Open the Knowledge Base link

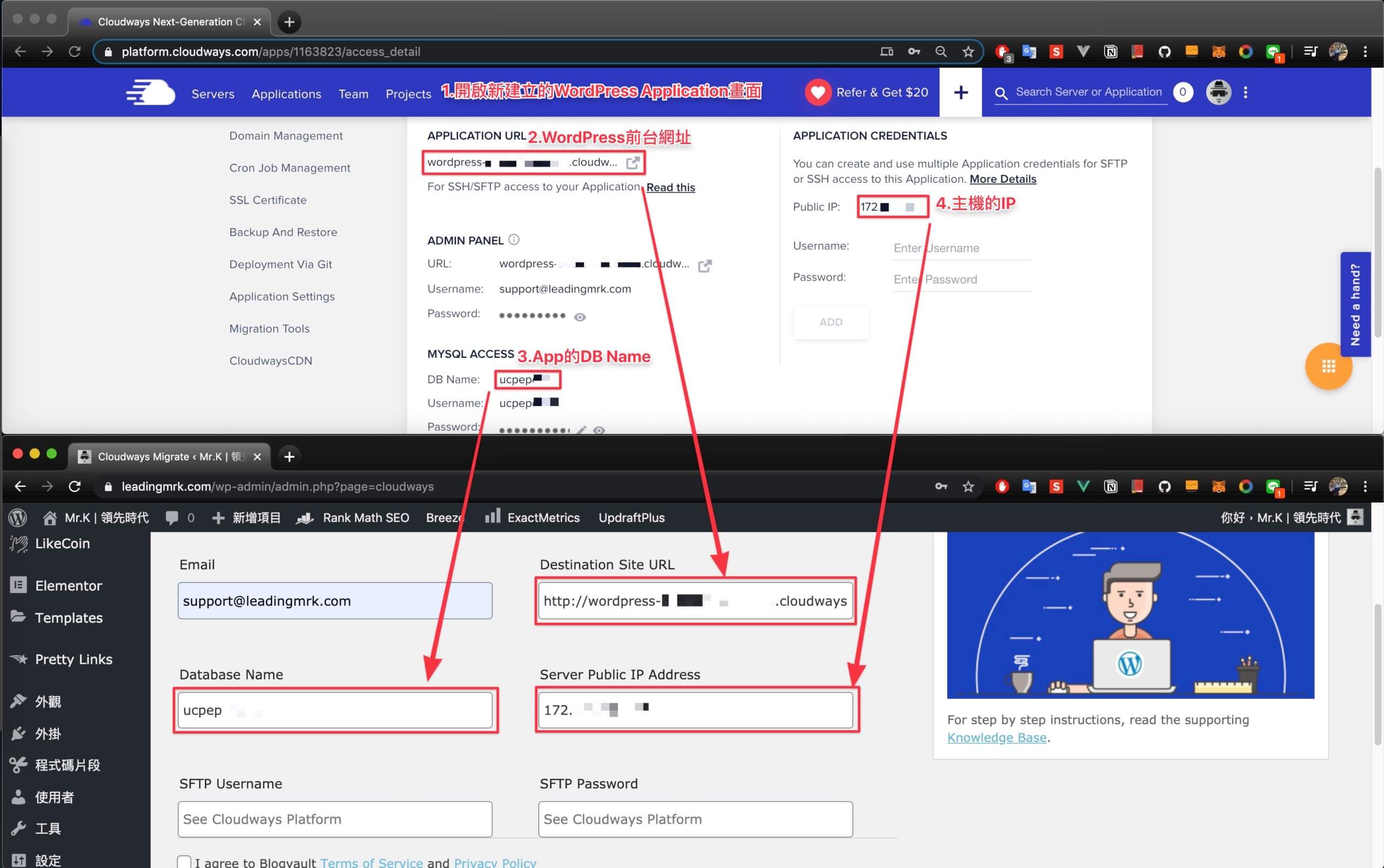997,738
